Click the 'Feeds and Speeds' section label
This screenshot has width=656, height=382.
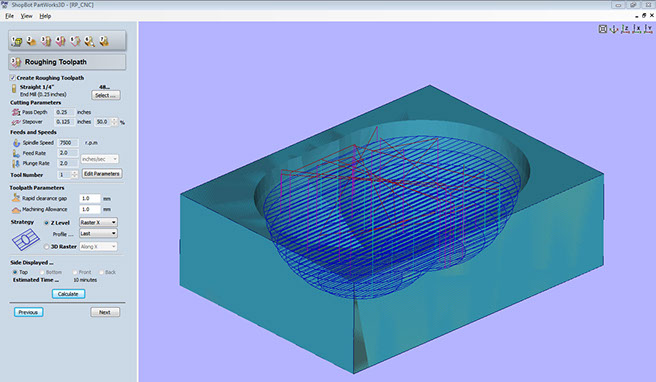coord(33,132)
